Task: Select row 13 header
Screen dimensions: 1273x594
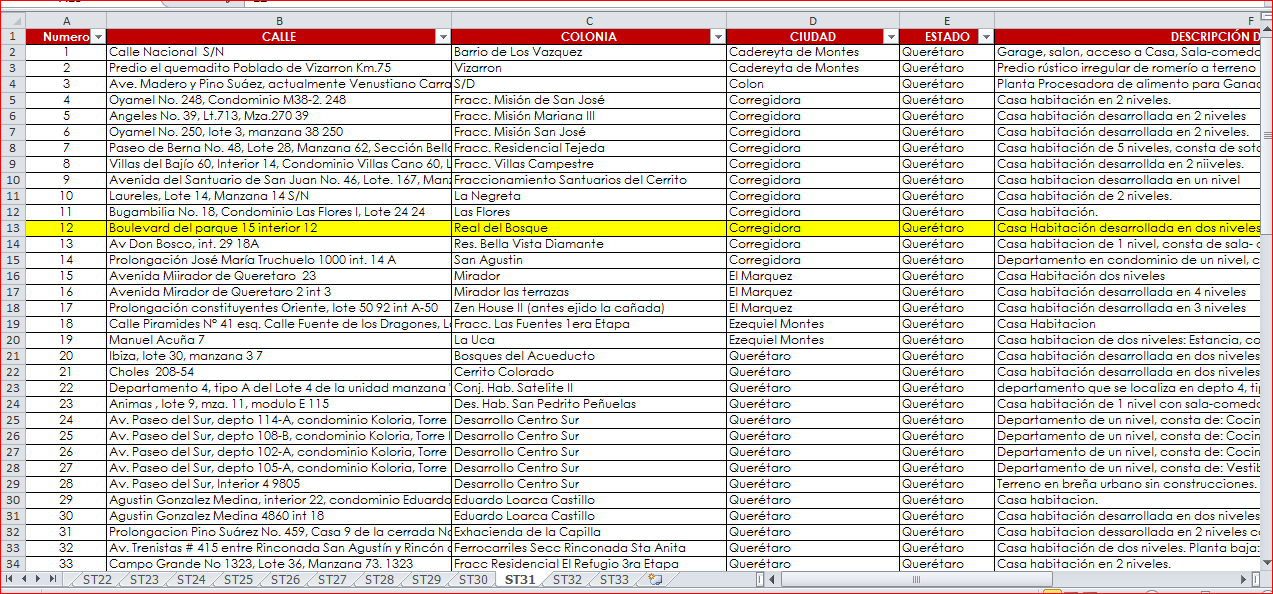Action: point(13,228)
